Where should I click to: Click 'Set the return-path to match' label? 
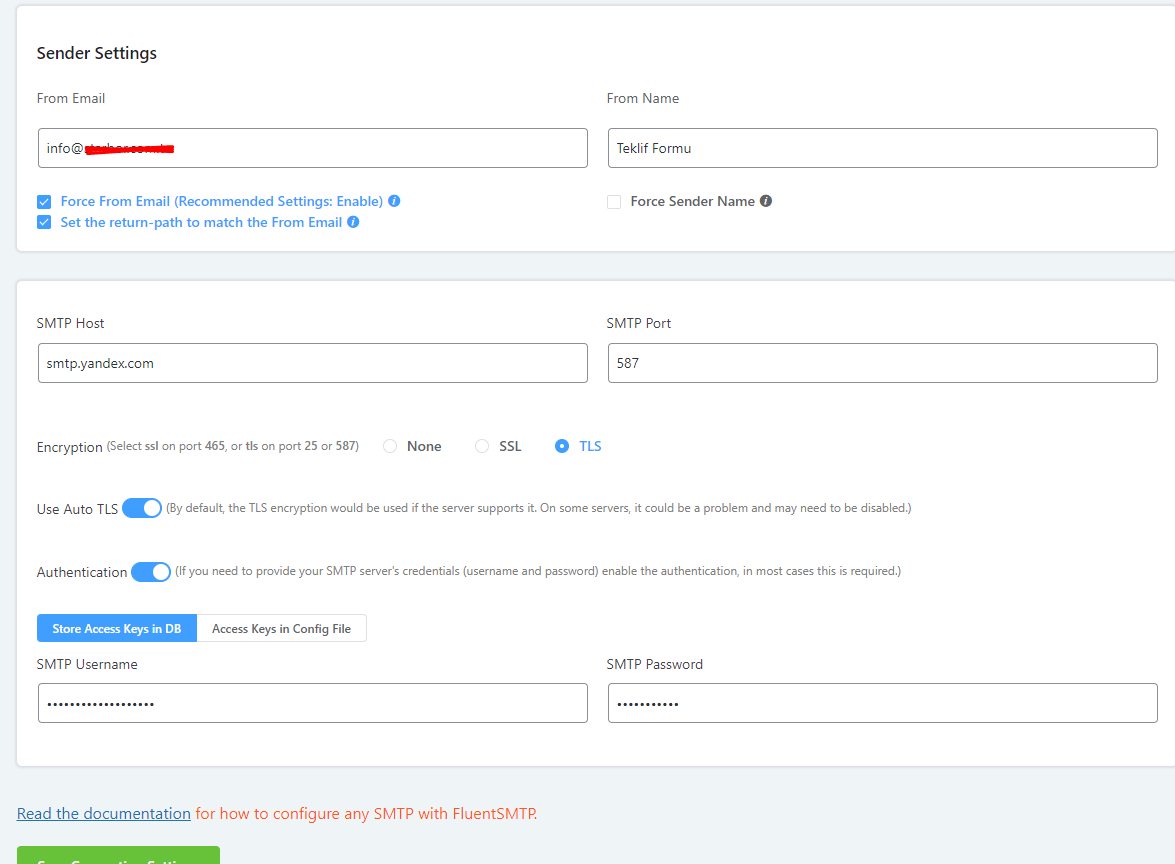click(x=202, y=222)
